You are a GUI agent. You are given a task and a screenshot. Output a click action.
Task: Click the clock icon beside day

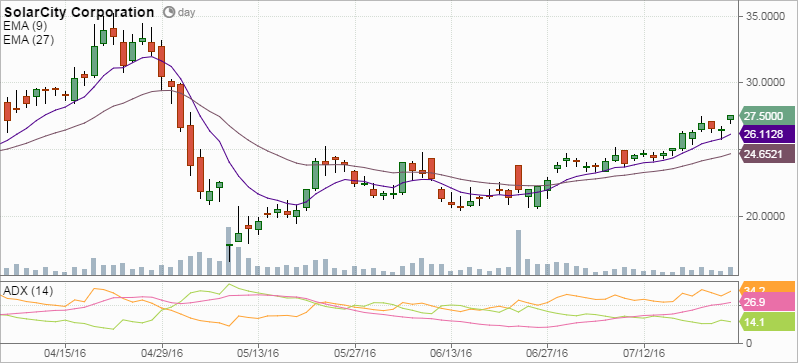pyautogui.click(x=168, y=13)
